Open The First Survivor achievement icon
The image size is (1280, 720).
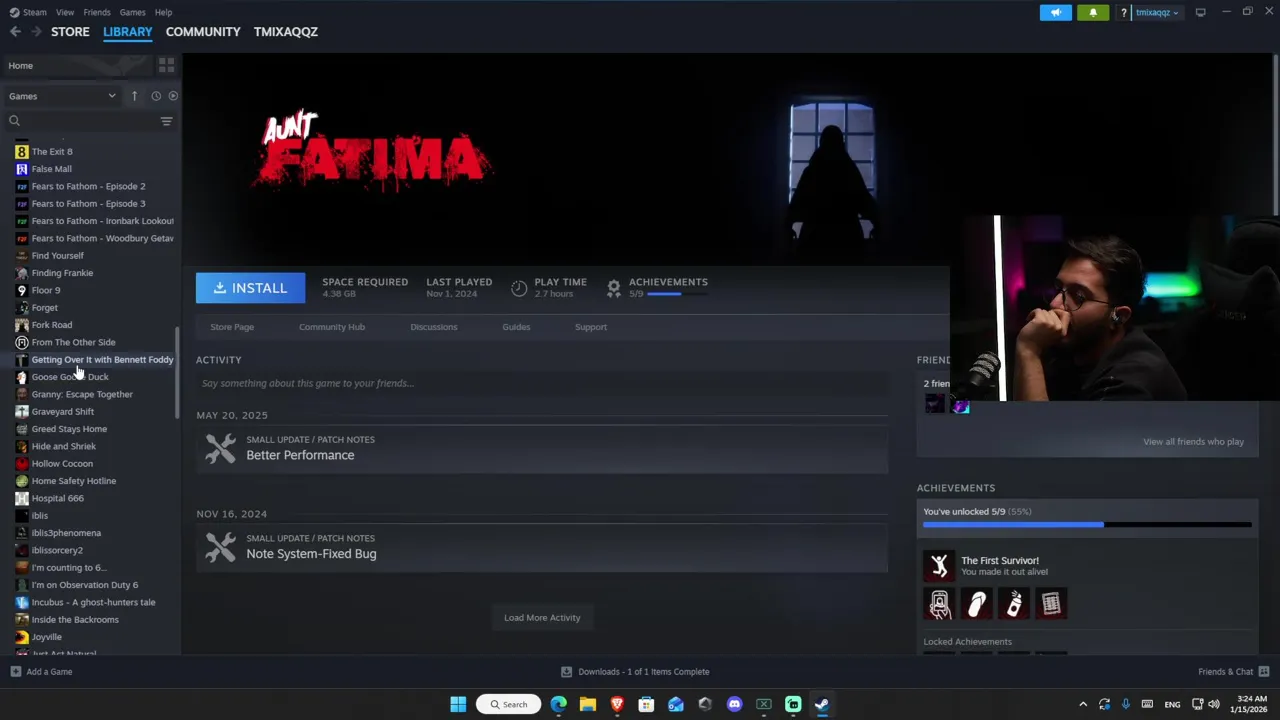[939, 566]
